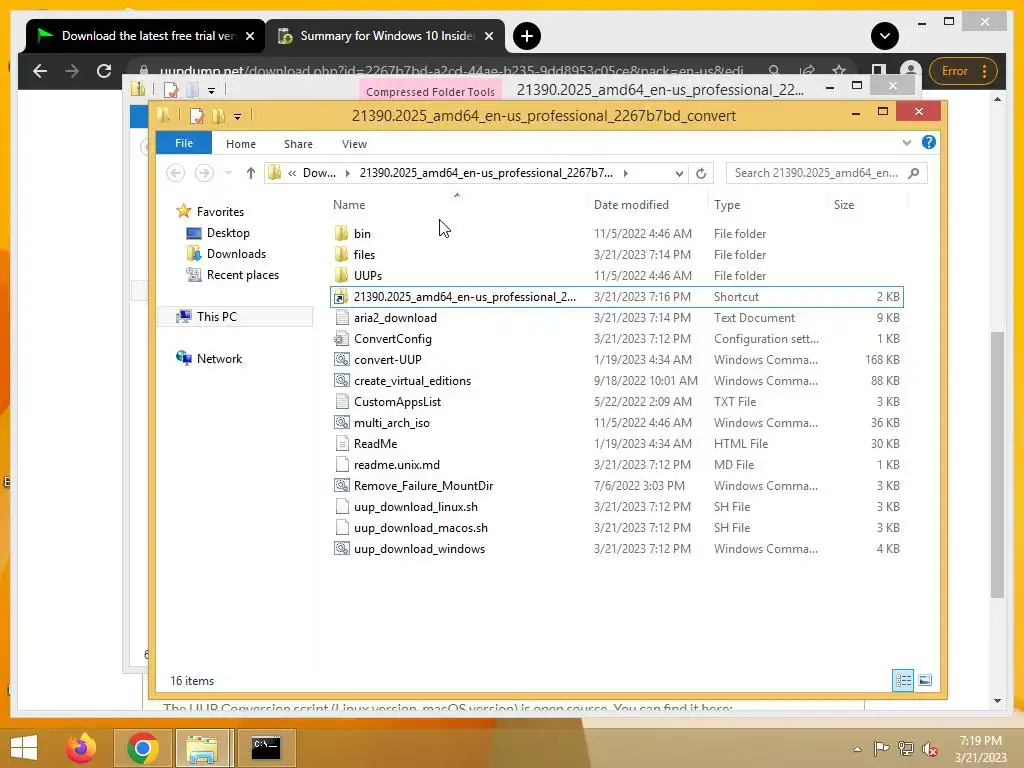Select the multi_arch_iso script

tap(392, 423)
